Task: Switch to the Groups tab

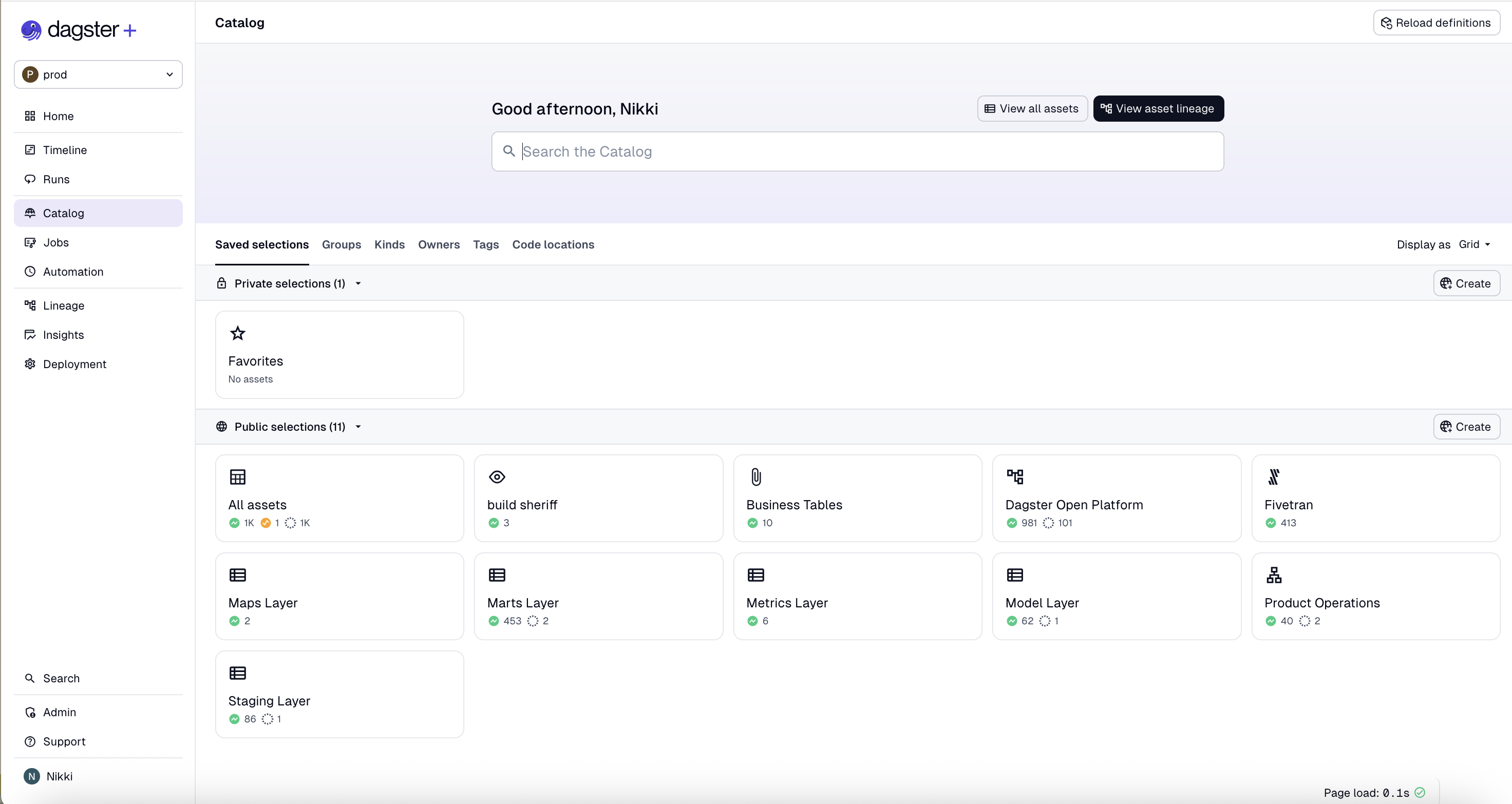Action: coord(342,245)
